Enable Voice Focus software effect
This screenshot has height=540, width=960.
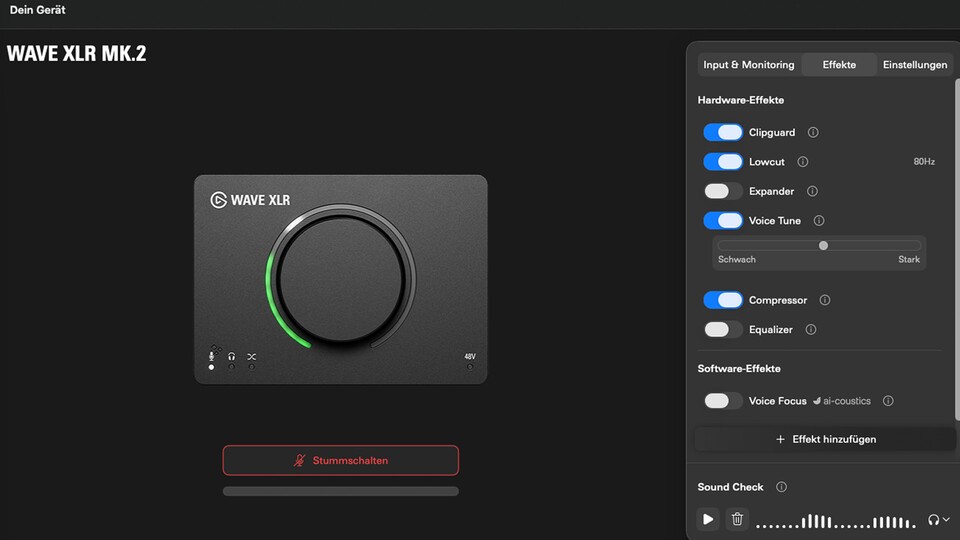[x=723, y=401]
